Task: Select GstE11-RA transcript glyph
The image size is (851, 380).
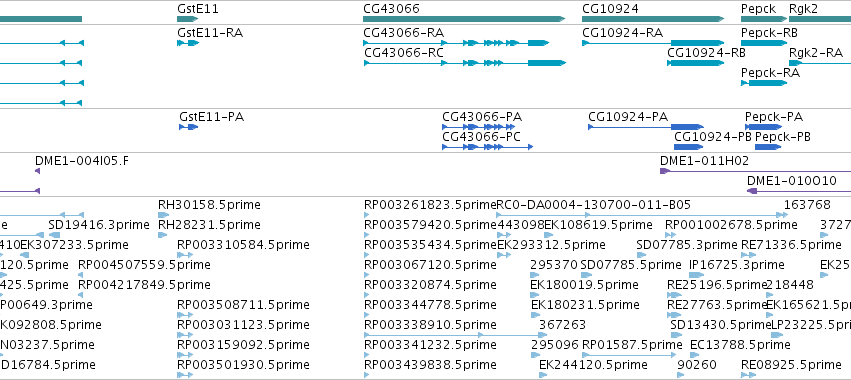Action: point(188,43)
